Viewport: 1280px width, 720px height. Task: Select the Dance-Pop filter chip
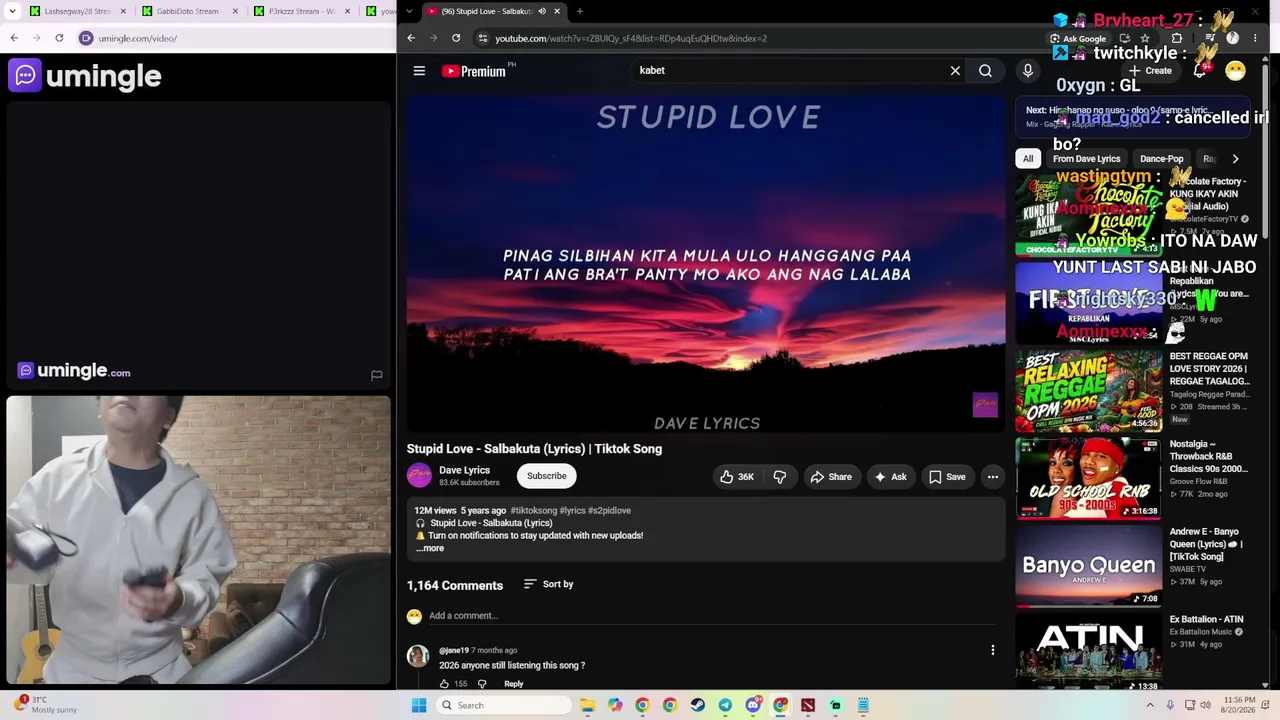coord(1161,159)
